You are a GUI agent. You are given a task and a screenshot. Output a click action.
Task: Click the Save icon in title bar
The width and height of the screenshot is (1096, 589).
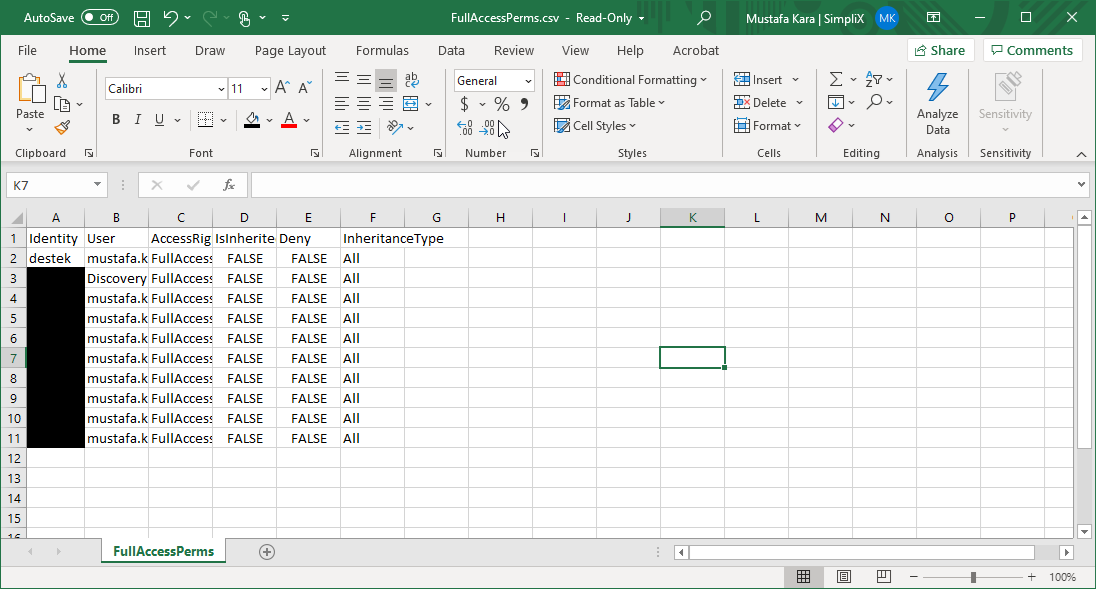[142, 18]
